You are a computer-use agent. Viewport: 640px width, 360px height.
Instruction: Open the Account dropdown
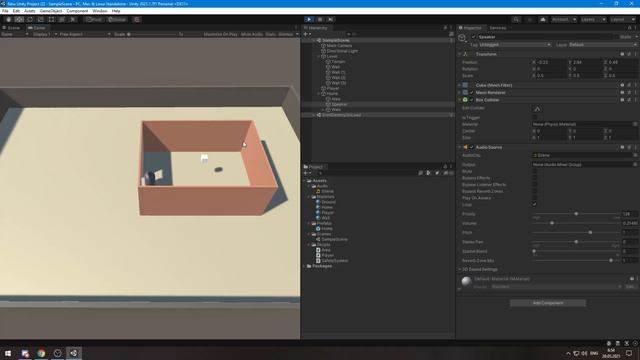pyautogui.click(x=564, y=20)
